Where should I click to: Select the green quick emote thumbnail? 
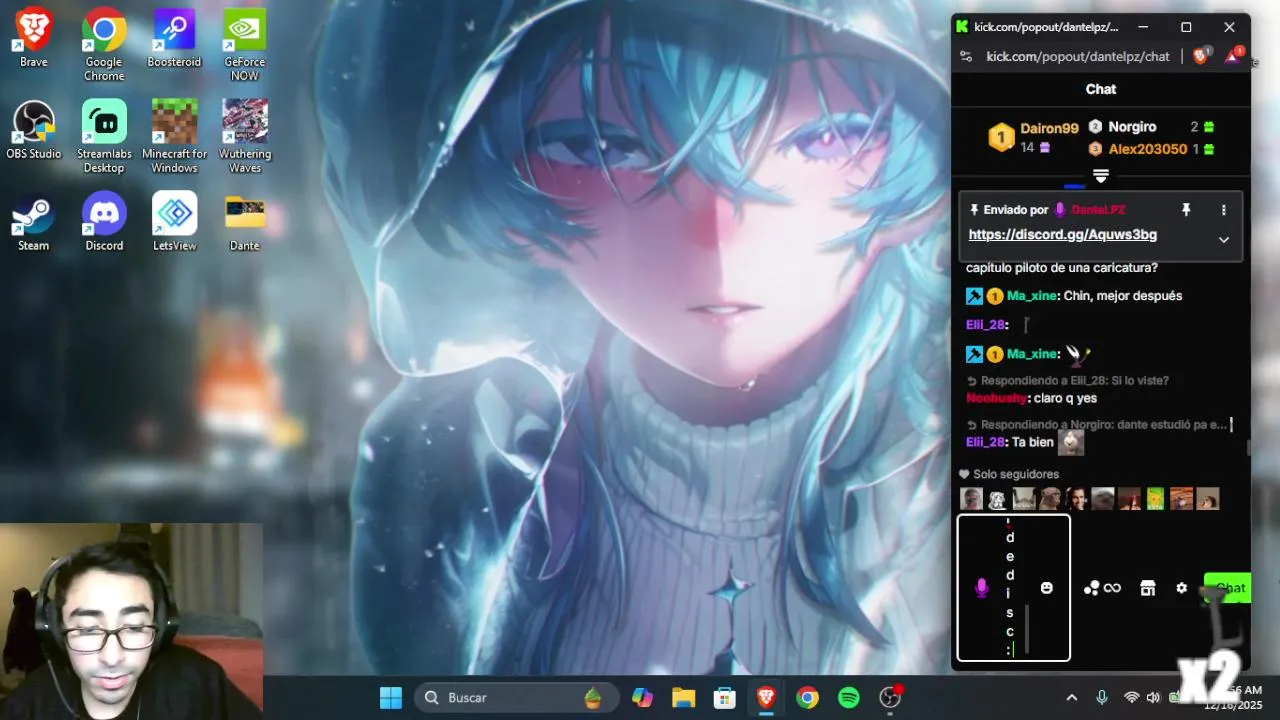(x=1155, y=498)
